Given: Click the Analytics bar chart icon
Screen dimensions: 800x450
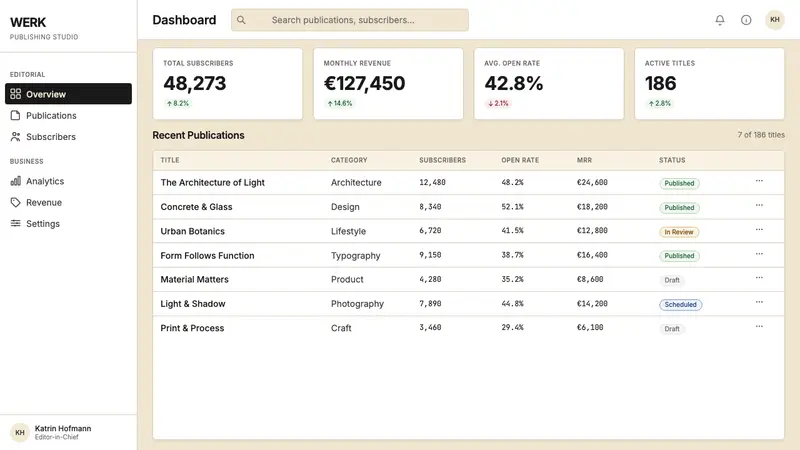Looking at the screenshot, I should pos(16,181).
